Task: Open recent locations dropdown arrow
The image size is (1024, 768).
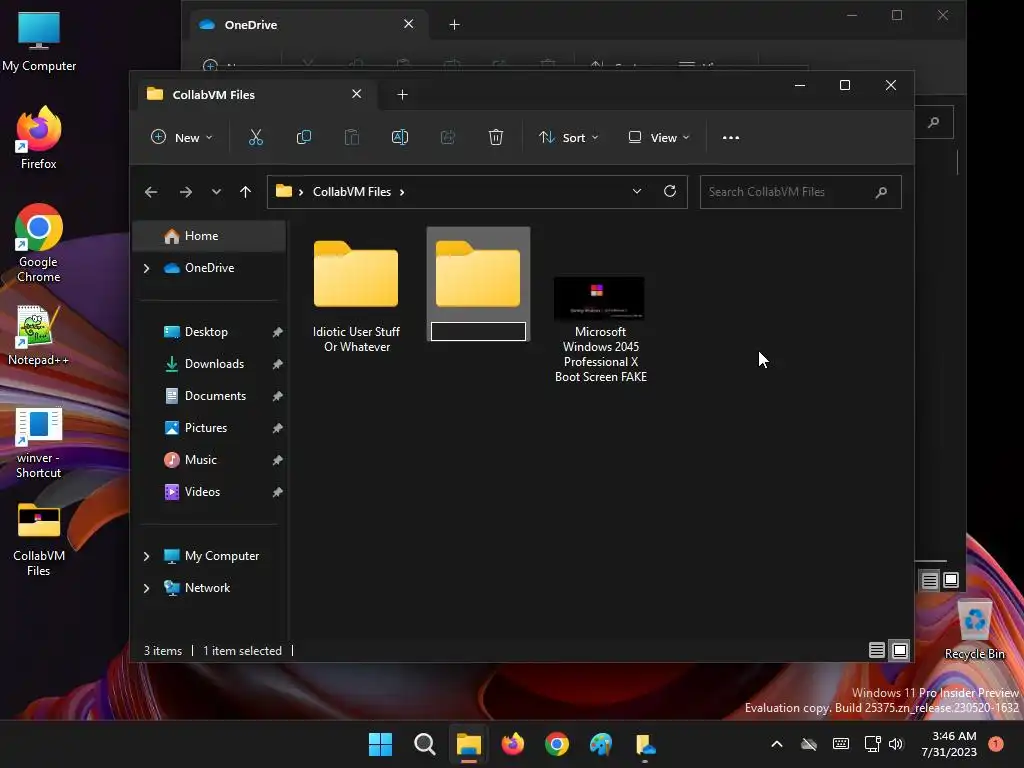Action: (x=216, y=192)
